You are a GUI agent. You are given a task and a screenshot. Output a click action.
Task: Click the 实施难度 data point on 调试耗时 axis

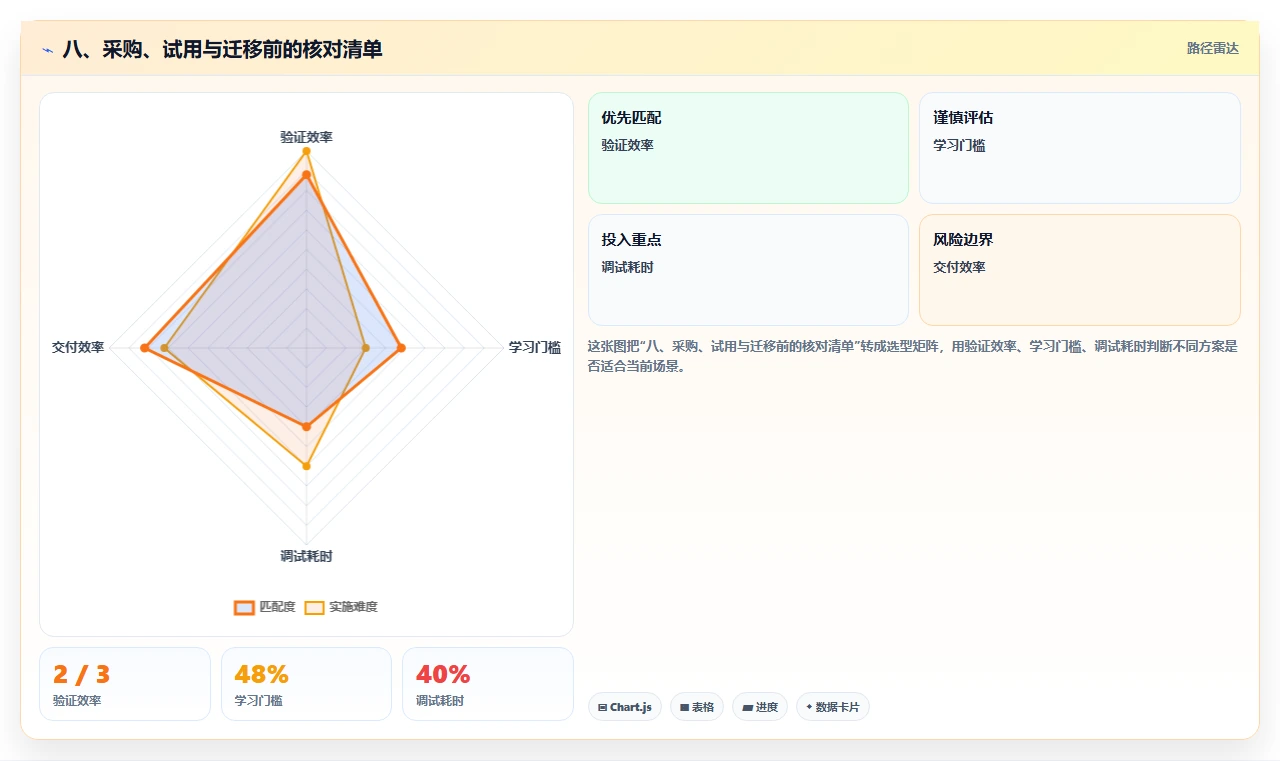306,466
